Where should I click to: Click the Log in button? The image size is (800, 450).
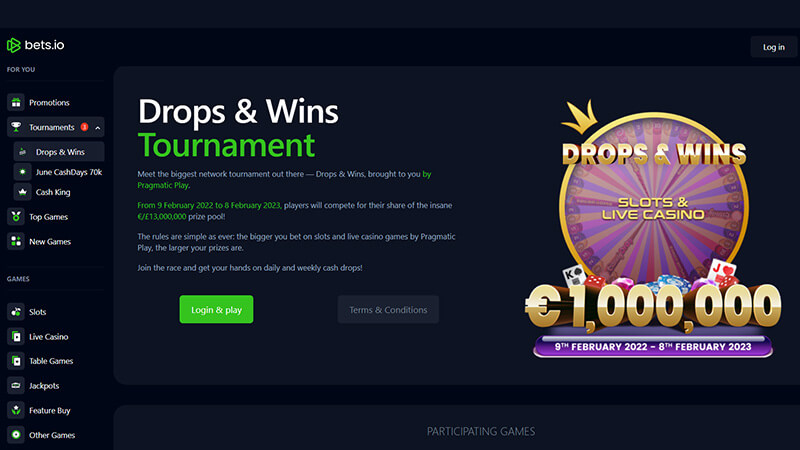tap(773, 47)
